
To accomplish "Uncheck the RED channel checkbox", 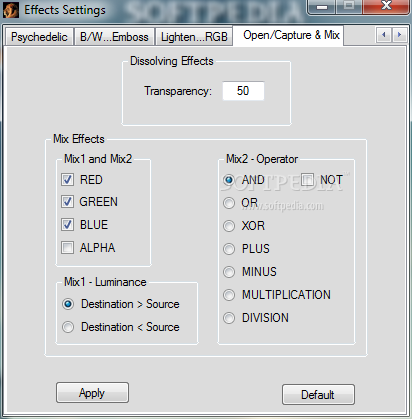I will click(68, 180).
